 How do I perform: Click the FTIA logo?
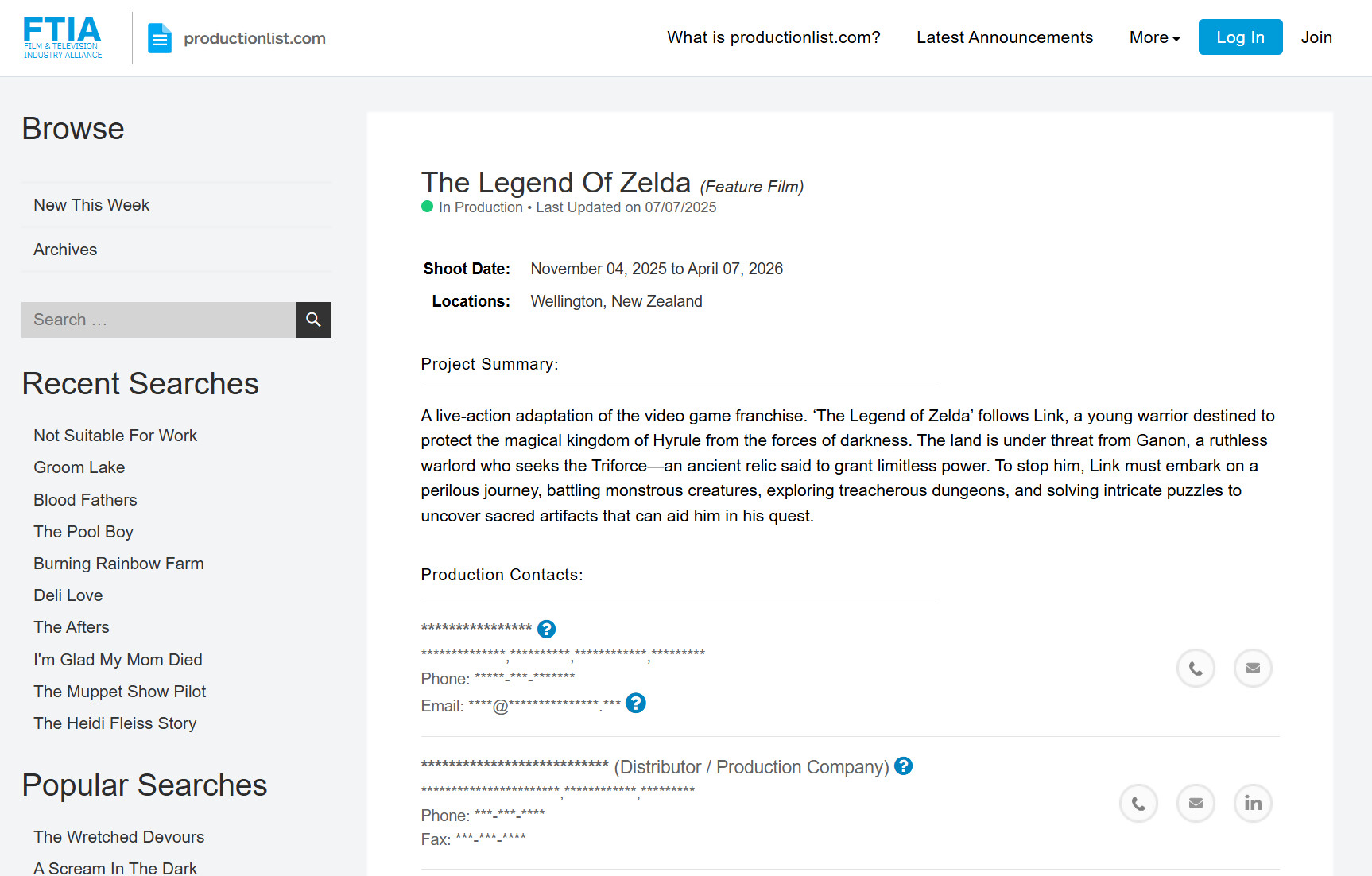point(63,38)
